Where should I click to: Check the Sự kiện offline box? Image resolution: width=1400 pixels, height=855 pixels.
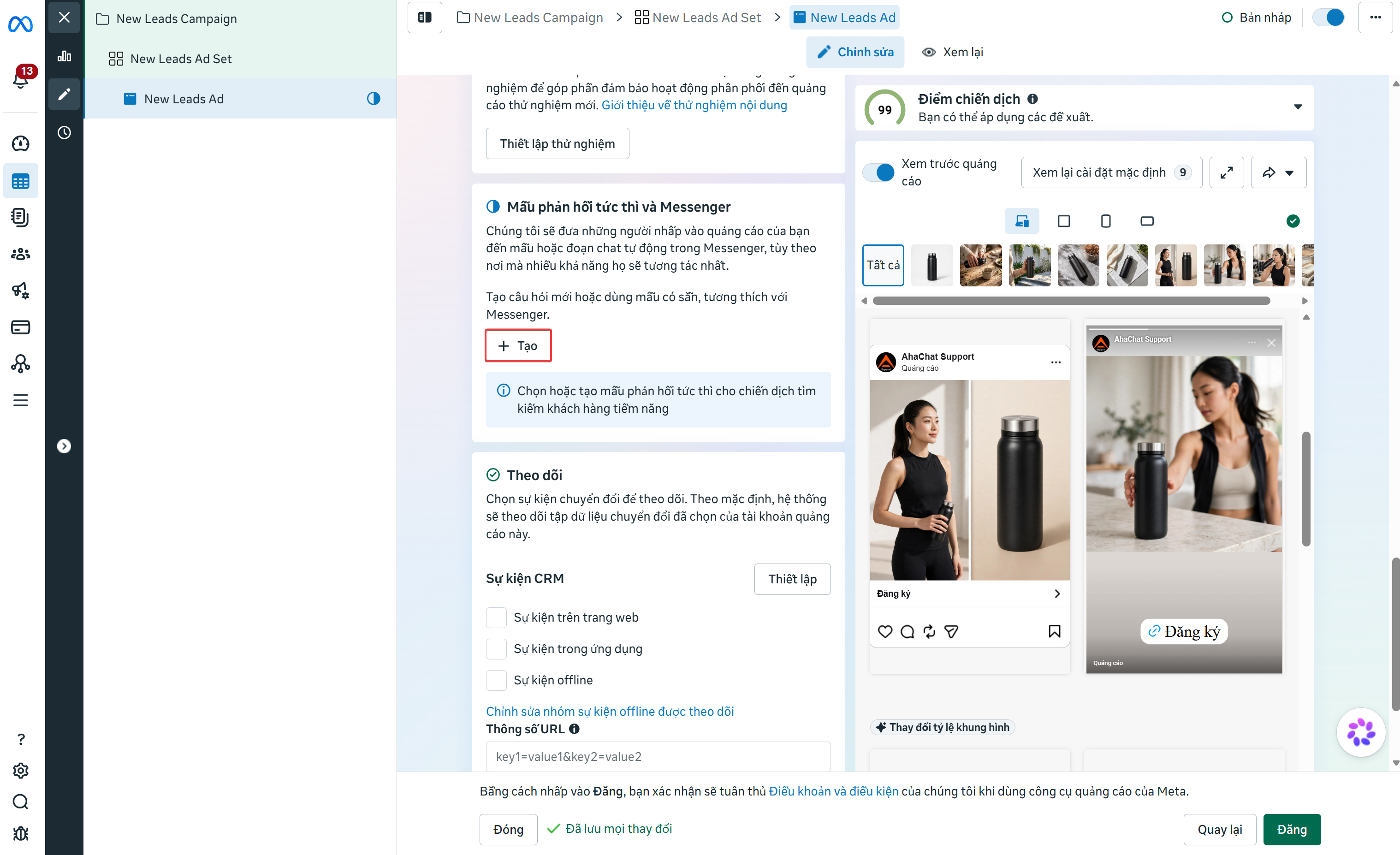click(496, 680)
